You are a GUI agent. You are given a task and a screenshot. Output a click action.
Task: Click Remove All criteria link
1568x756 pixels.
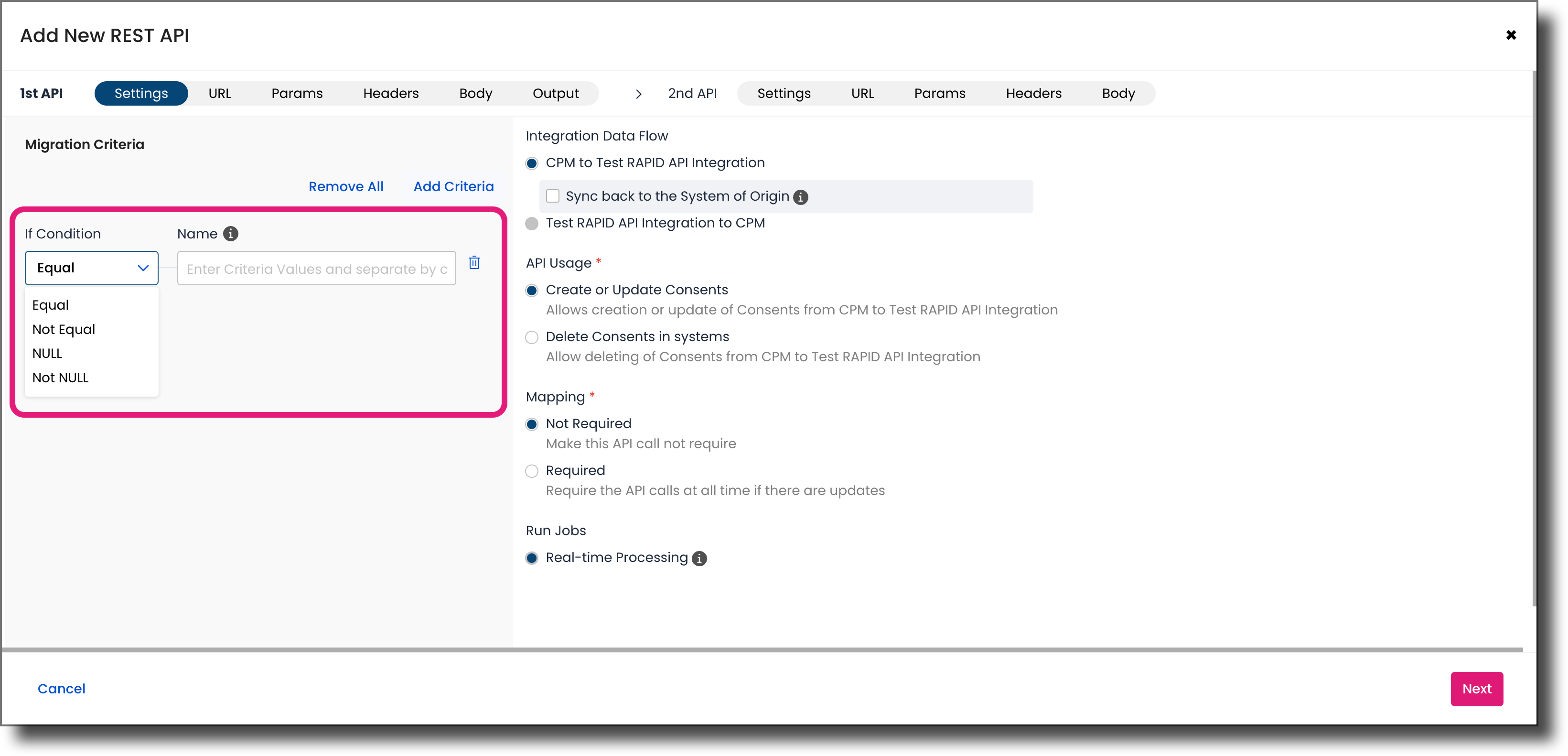[x=346, y=186]
